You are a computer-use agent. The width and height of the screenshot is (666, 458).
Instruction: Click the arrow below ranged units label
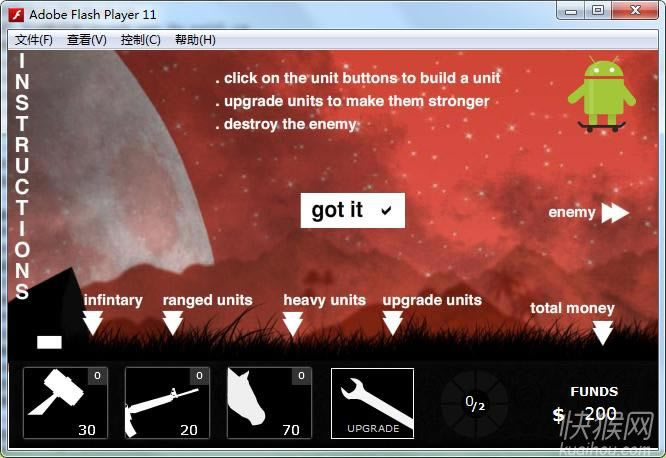[173, 322]
